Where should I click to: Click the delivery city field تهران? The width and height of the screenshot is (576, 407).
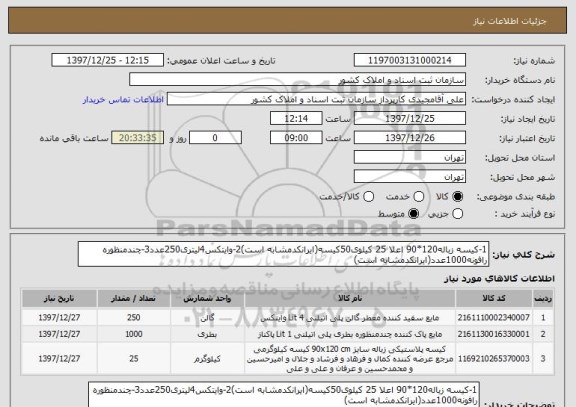(x=410, y=177)
